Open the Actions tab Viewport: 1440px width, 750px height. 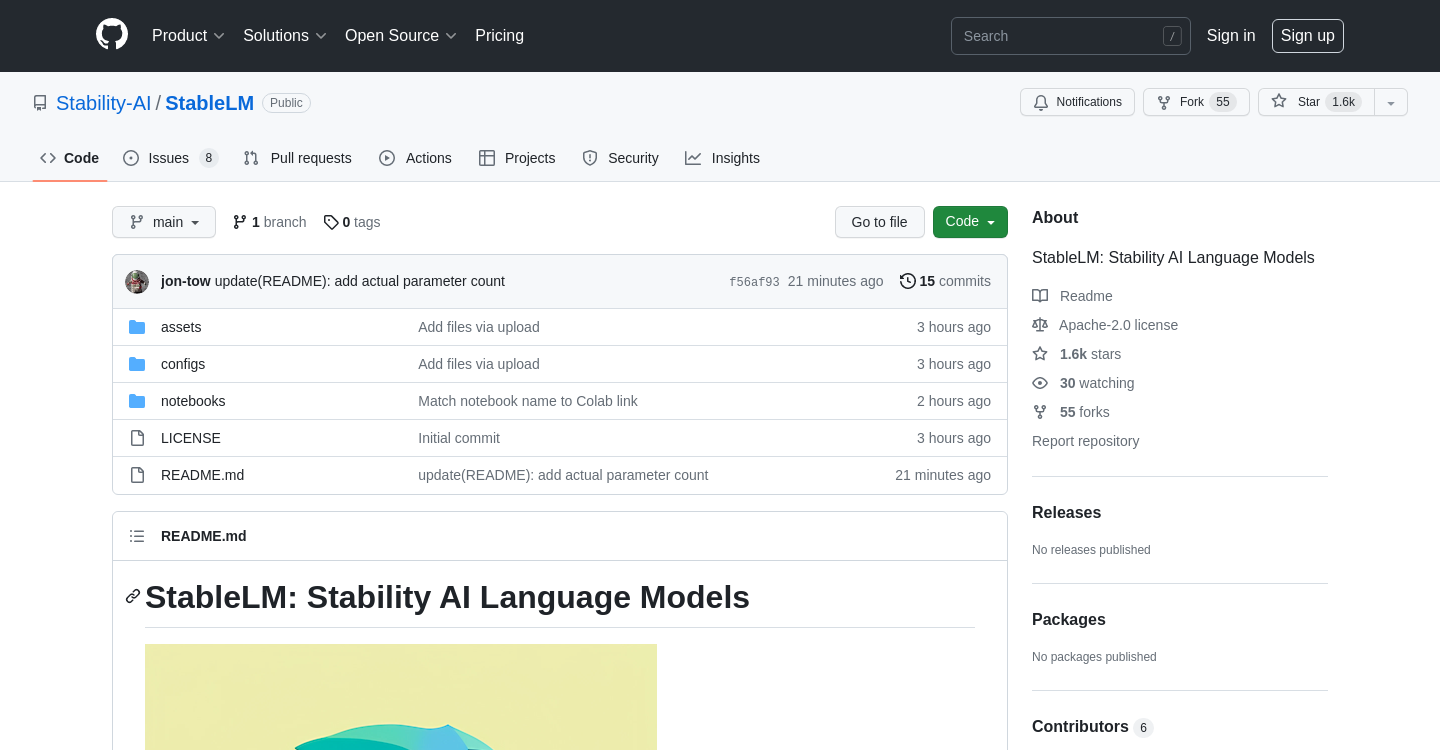pyautogui.click(x=415, y=158)
